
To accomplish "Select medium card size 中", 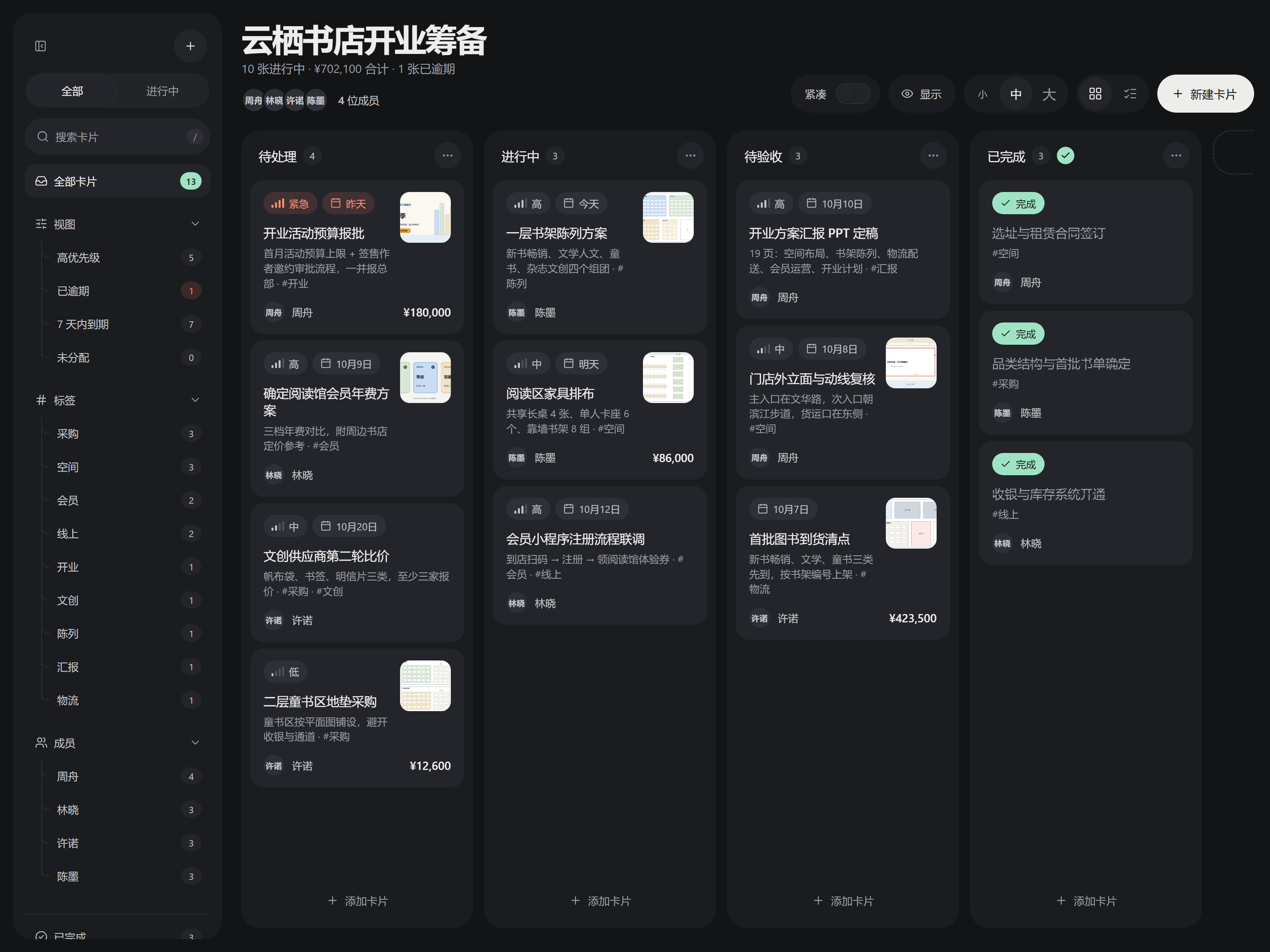I will pyautogui.click(x=1016, y=94).
